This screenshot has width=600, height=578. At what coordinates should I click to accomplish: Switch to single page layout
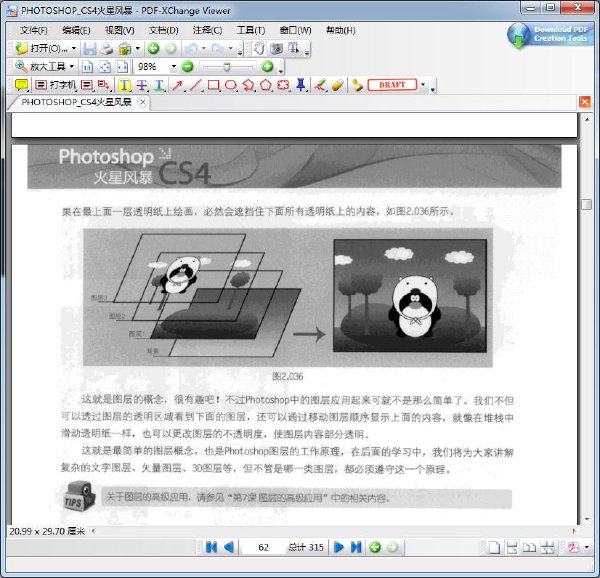tap(494, 547)
